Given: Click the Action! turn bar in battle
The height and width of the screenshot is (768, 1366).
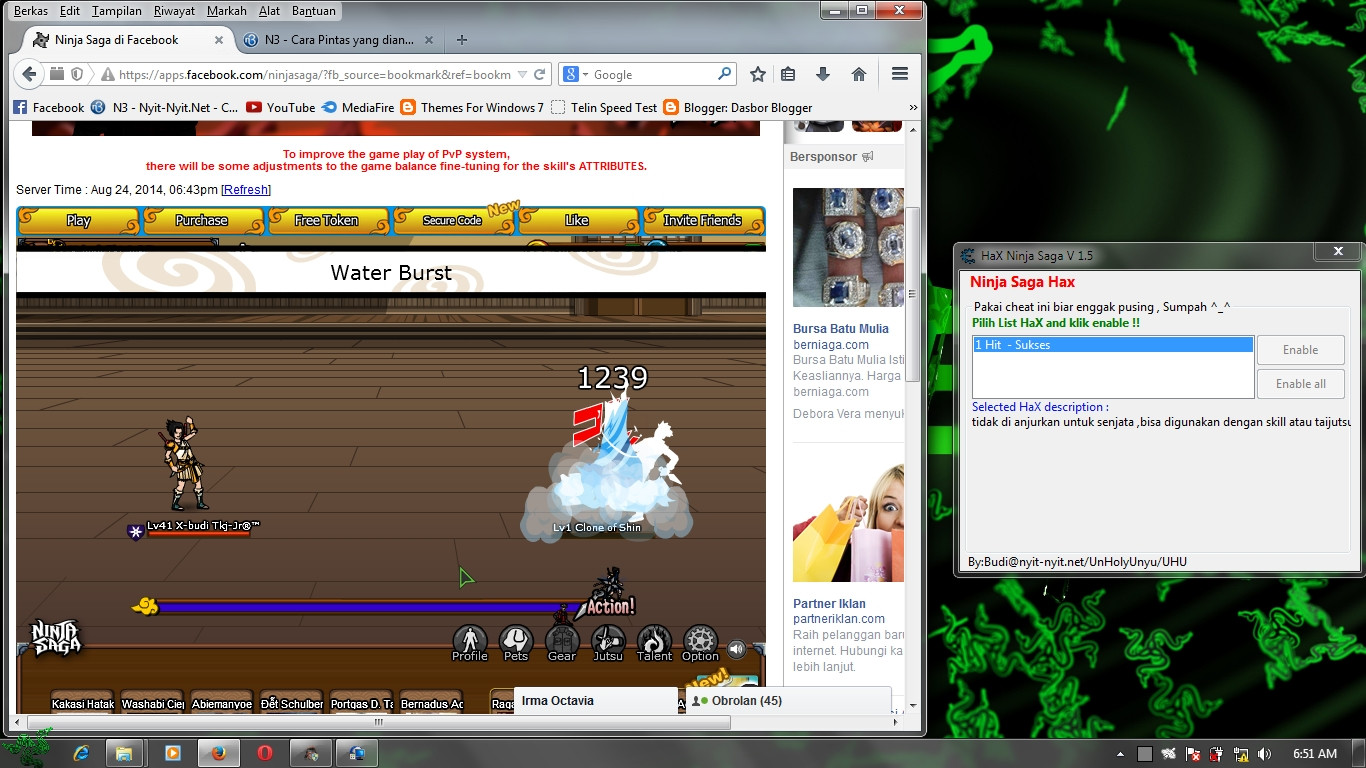Looking at the screenshot, I should [x=385, y=607].
